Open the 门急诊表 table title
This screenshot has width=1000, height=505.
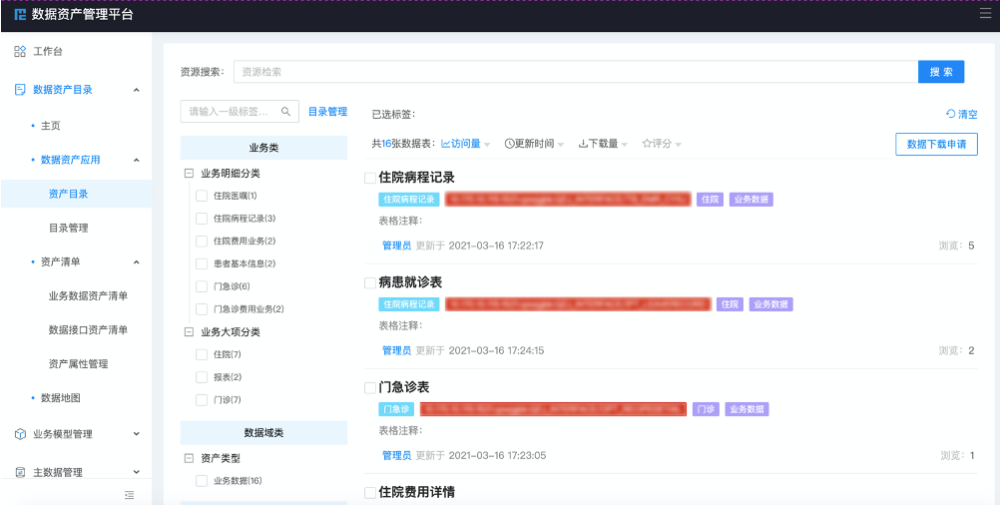[404, 388]
